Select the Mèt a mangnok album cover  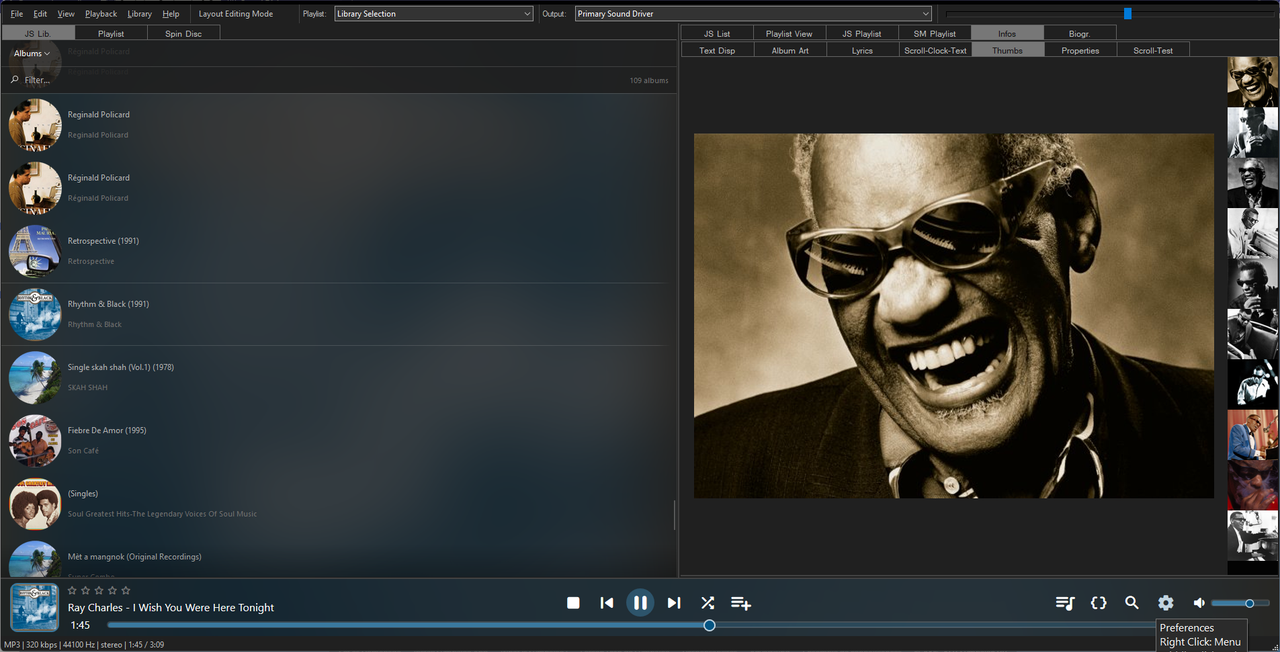point(35,560)
